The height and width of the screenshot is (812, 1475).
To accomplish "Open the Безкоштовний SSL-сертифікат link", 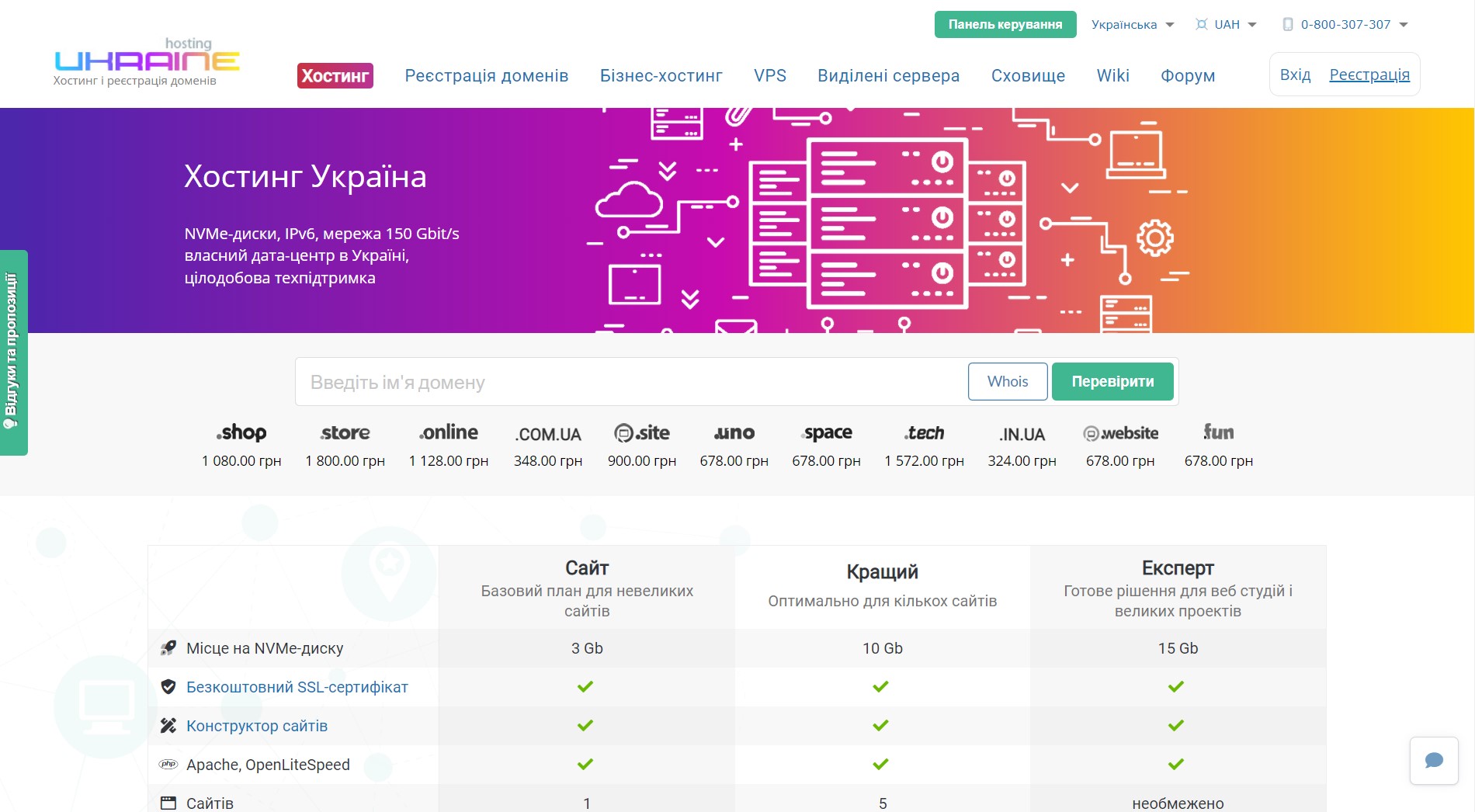I will (297, 687).
